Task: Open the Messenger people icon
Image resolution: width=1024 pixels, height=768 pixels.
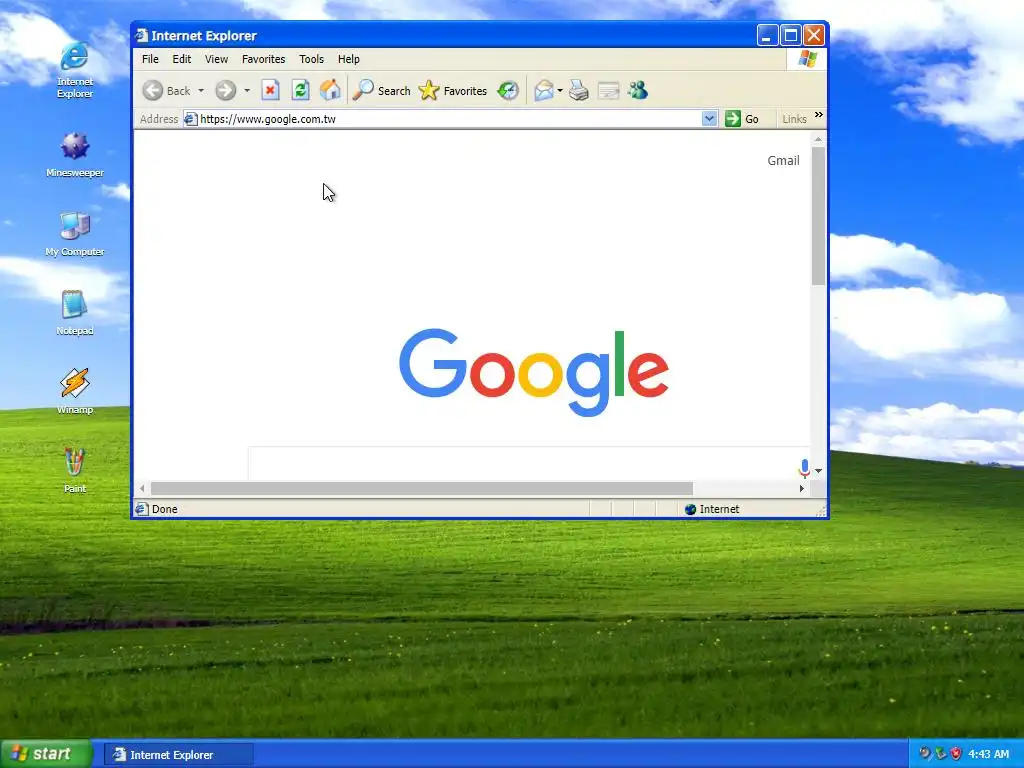Action: (638, 90)
